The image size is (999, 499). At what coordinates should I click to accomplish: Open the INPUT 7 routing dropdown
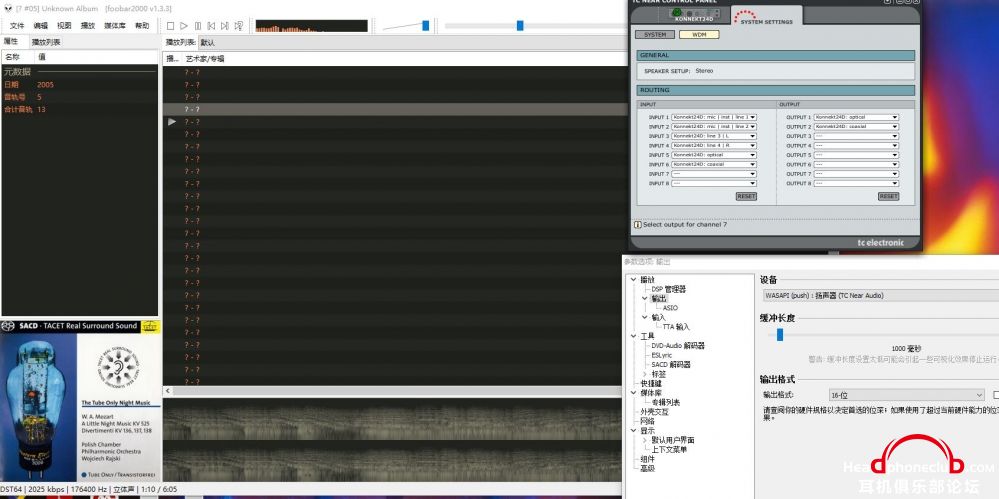pyautogui.click(x=714, y=174)
